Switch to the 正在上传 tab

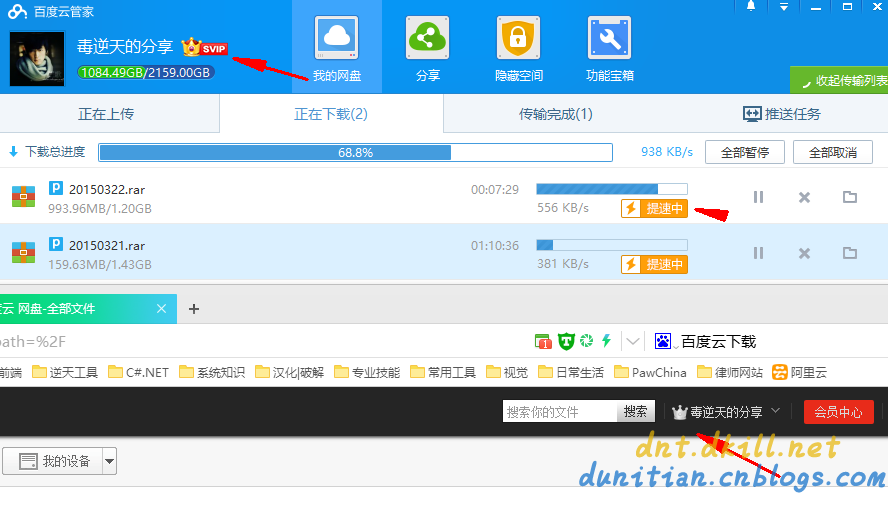[x=106, y=114]
